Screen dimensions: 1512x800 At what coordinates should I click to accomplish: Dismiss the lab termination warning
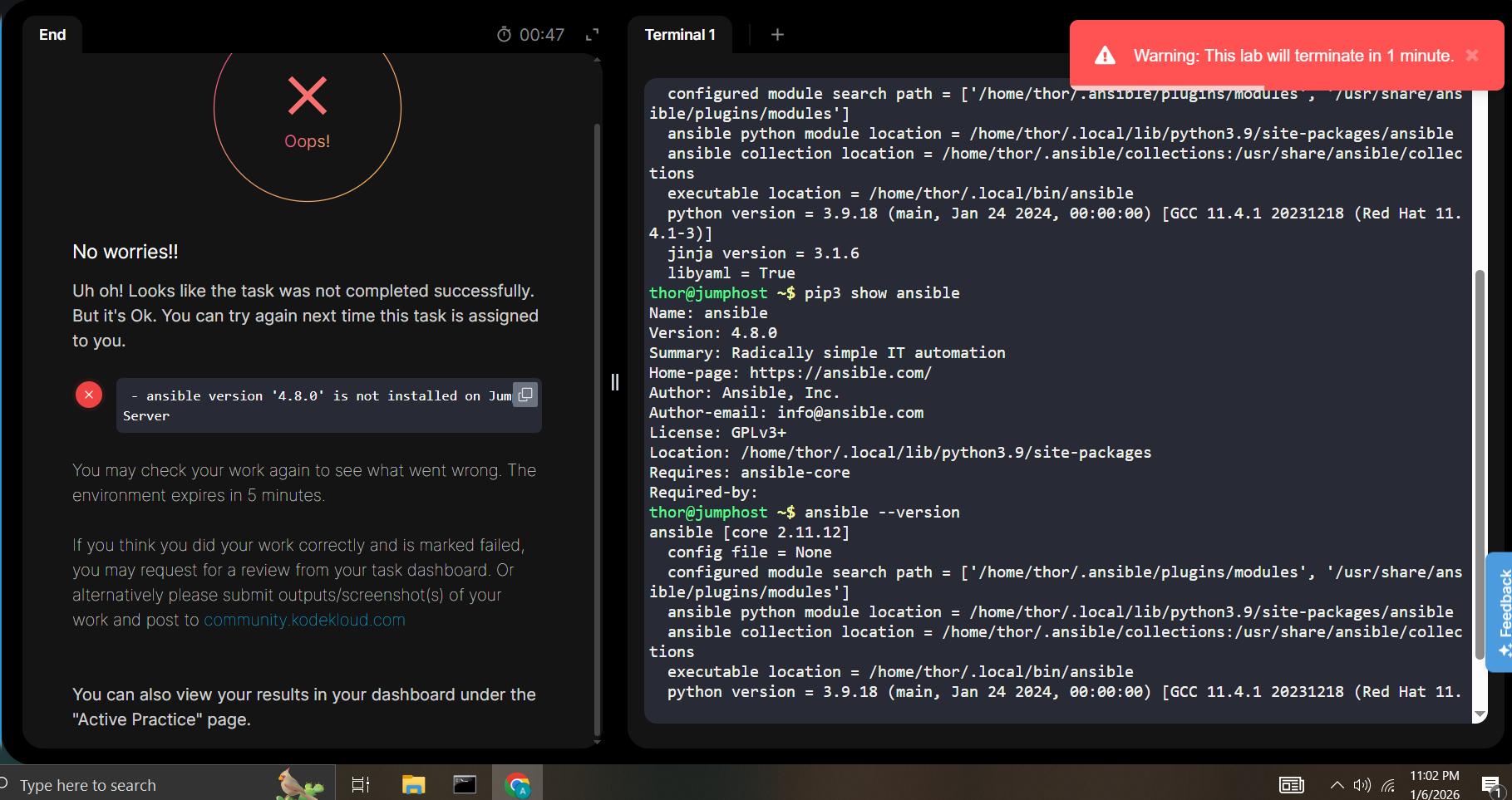click(1472, 56)
